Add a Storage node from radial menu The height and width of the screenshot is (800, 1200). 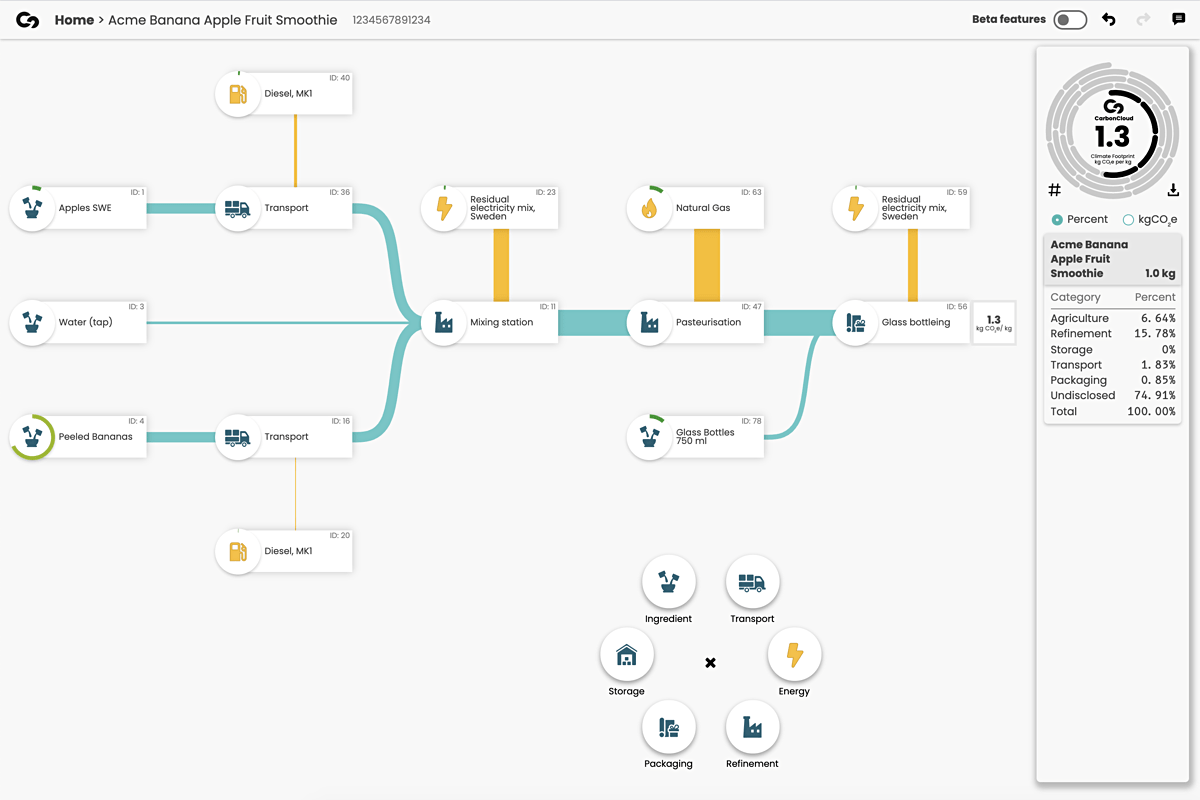(x=626, y=655)
